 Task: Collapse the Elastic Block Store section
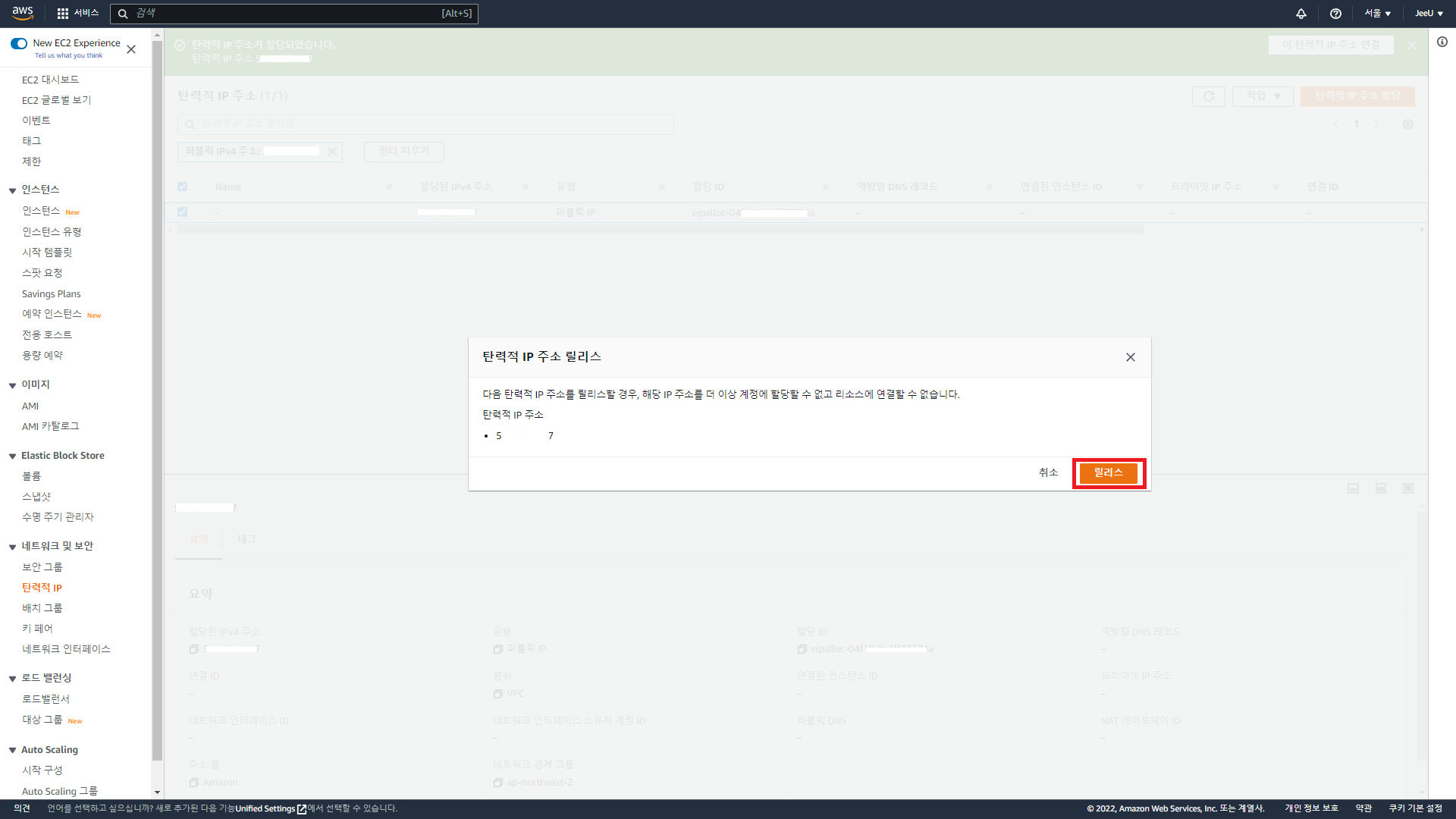tap(12, 457)
